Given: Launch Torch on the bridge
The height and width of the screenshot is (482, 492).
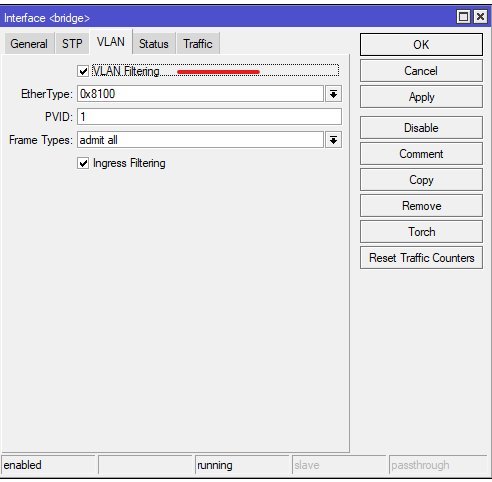Looking at the screenshot, I should click(421, 232).
